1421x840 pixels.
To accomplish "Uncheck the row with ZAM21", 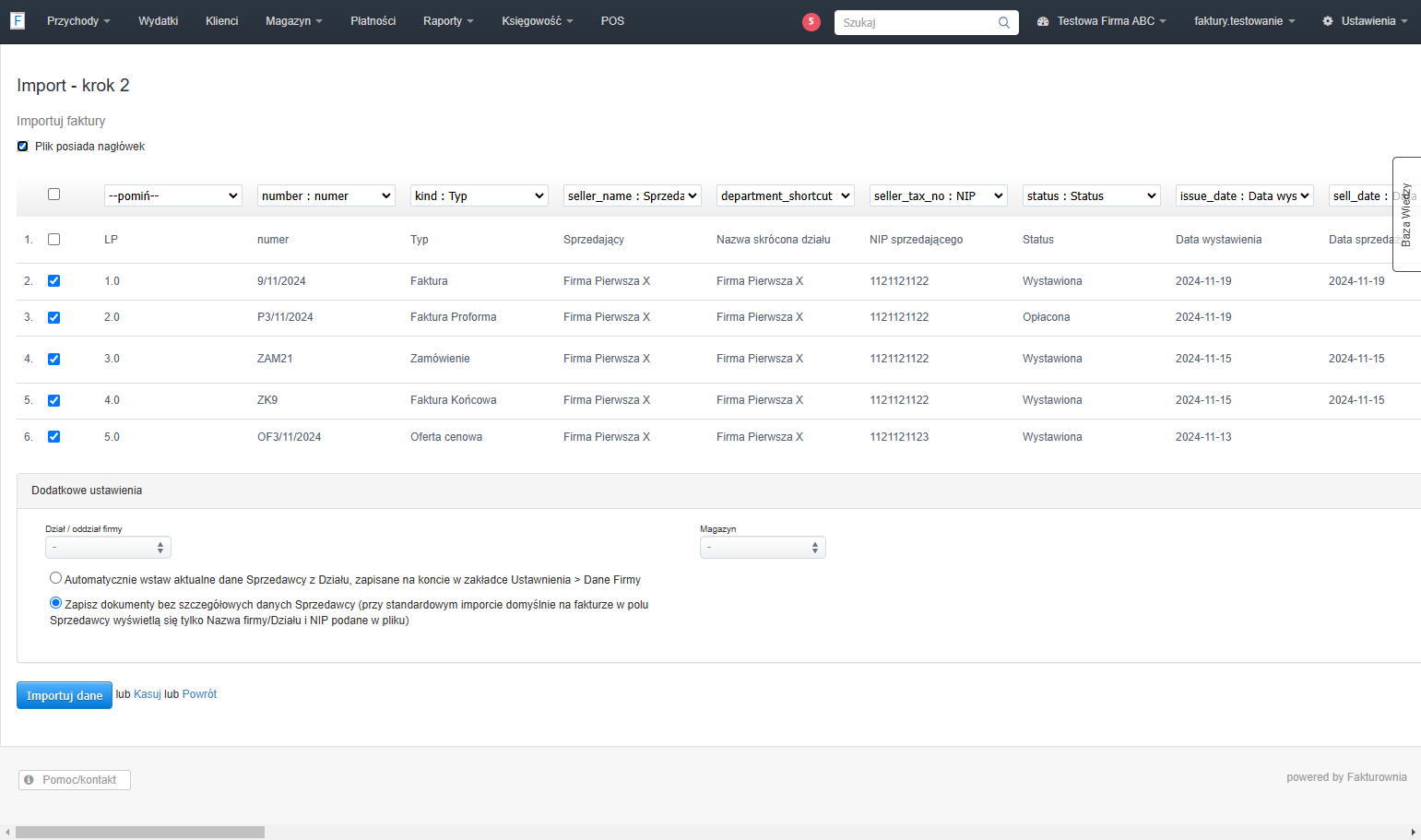I will click(53, 359).
